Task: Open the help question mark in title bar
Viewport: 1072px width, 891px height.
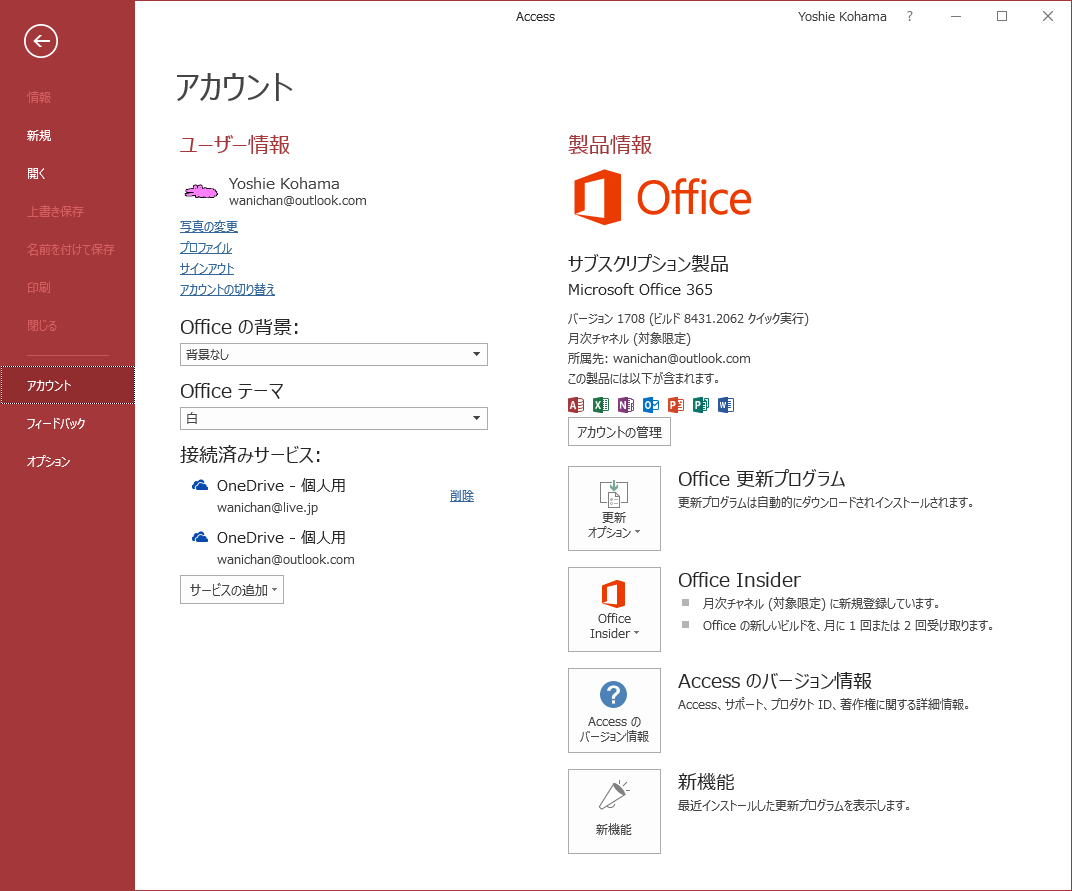Action: pos(909,16)
